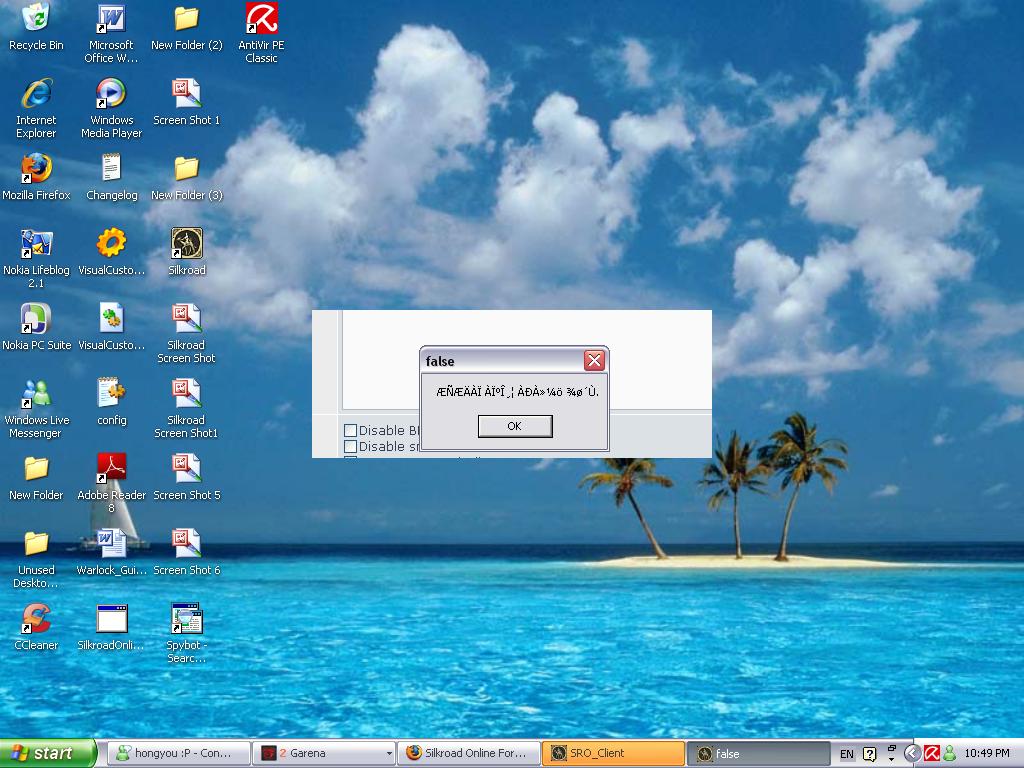Launch Spybot - Search & Destroy
1024x768 pixels.
pos(186,620)
